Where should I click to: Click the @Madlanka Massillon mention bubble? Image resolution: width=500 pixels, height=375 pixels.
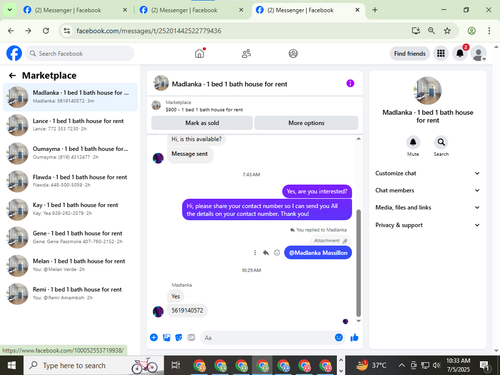[x=318, y=253]
